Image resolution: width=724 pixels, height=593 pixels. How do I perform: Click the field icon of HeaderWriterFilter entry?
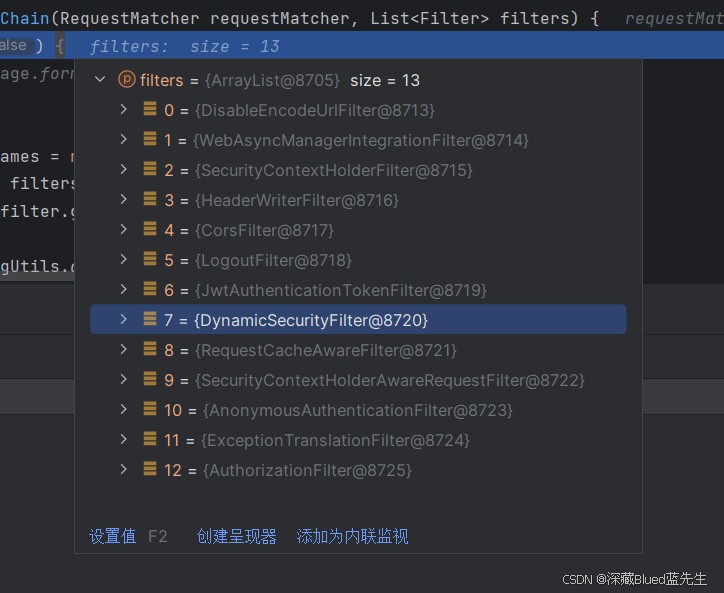(x=150, y=199)
